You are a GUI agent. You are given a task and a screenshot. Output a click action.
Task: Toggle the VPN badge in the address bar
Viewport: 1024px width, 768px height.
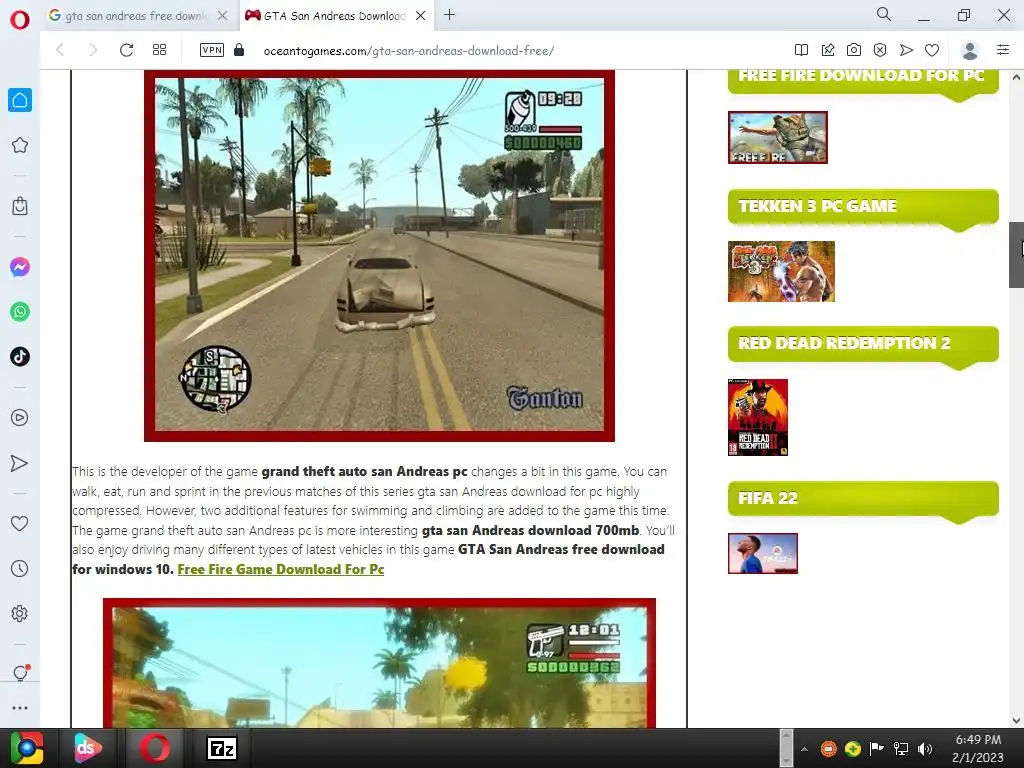[x=212, y=50]
